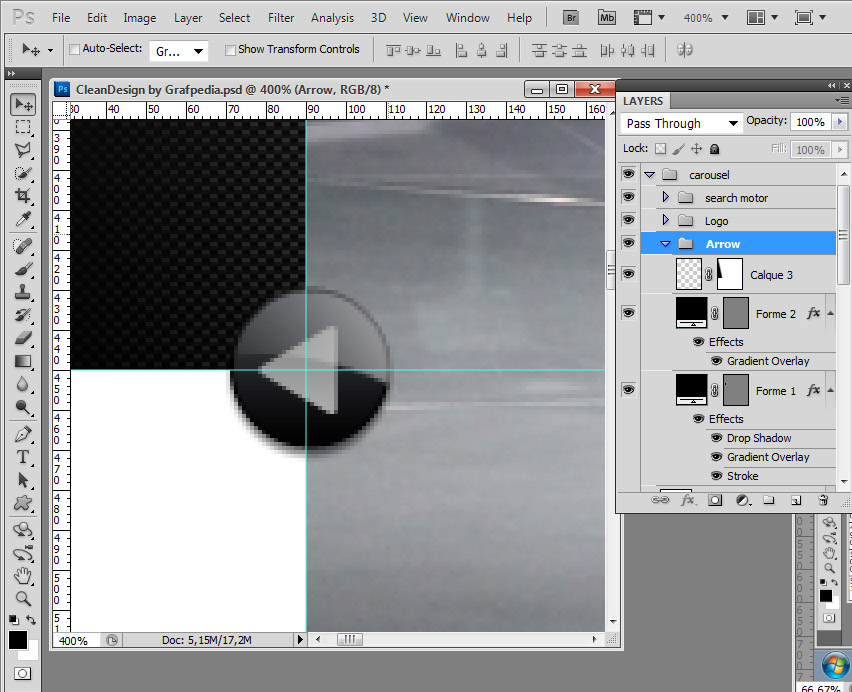Select the Move tool in toolbox
The width and height of the screenshot is (852, 692).
click(23, 104)
